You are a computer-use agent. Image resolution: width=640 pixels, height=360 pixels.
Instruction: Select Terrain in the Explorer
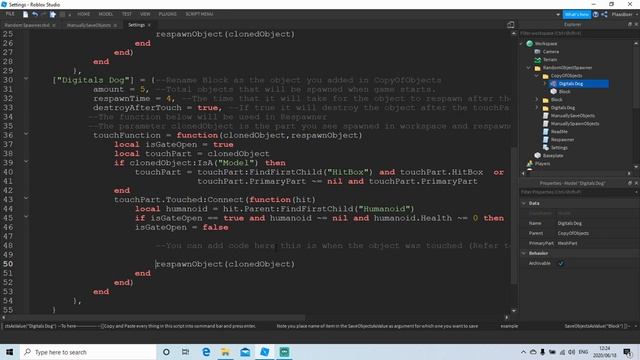(549, 60)
